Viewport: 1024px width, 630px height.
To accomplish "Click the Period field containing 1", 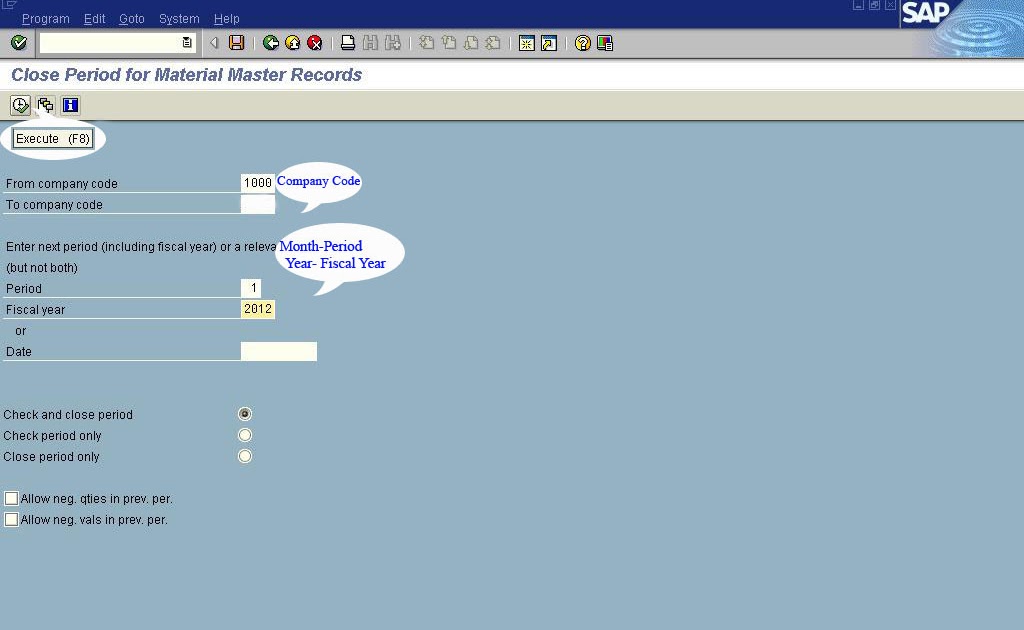I will [x=251, y=288].
